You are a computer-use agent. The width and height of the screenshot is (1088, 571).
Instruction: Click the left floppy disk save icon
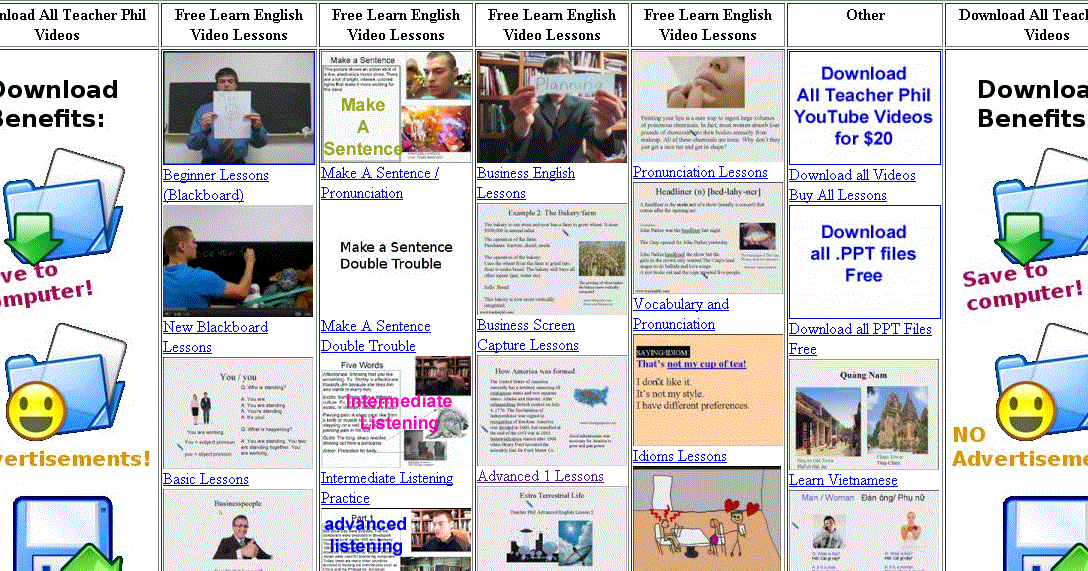68,534
